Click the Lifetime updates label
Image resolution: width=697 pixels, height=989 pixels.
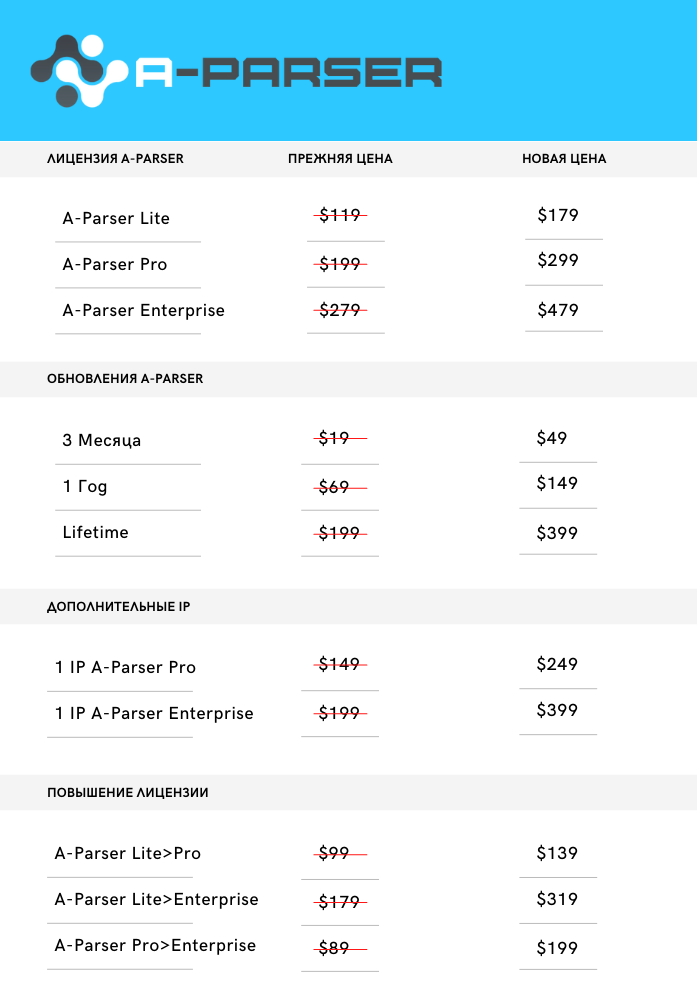click(x=95, y=532)
